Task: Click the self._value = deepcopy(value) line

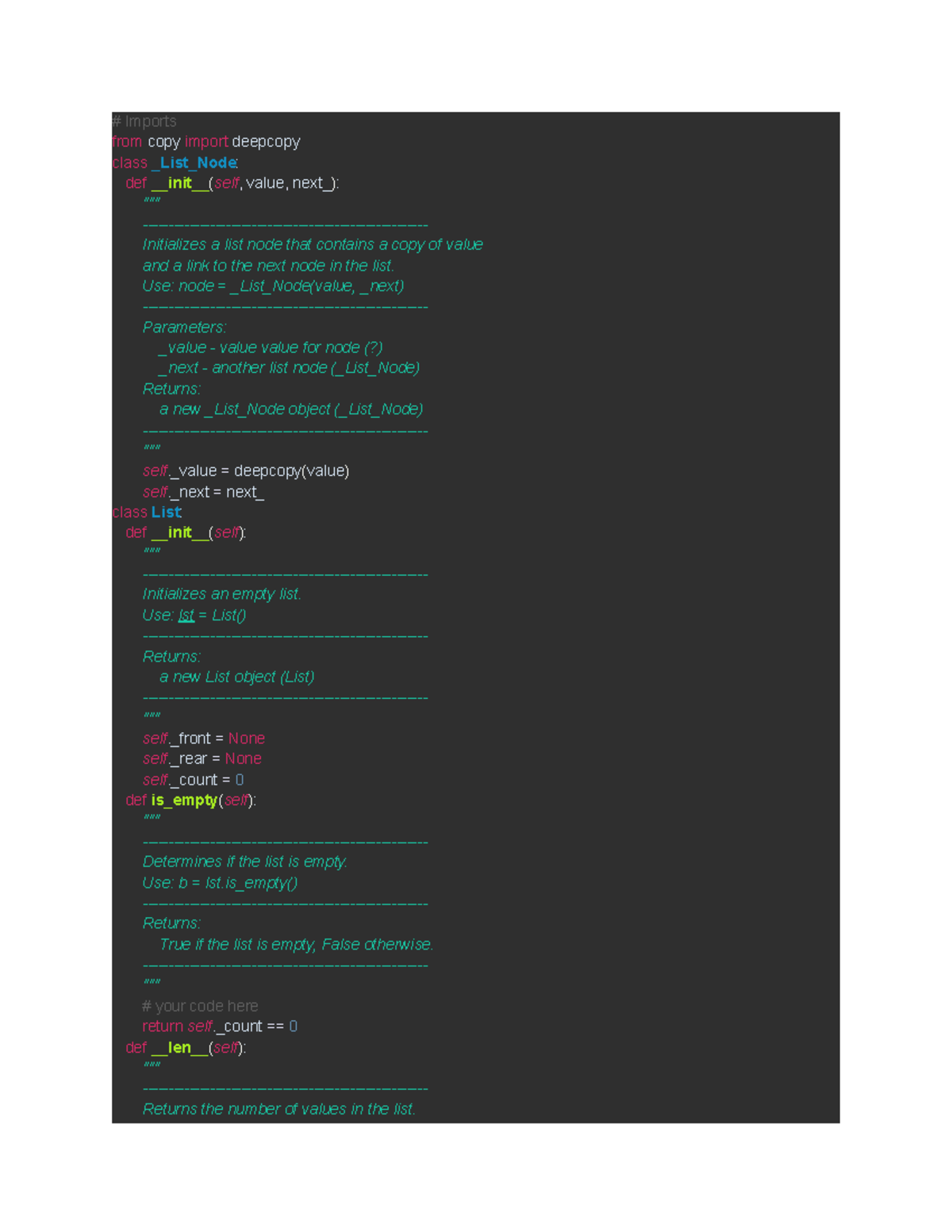Action: [246, 470]
